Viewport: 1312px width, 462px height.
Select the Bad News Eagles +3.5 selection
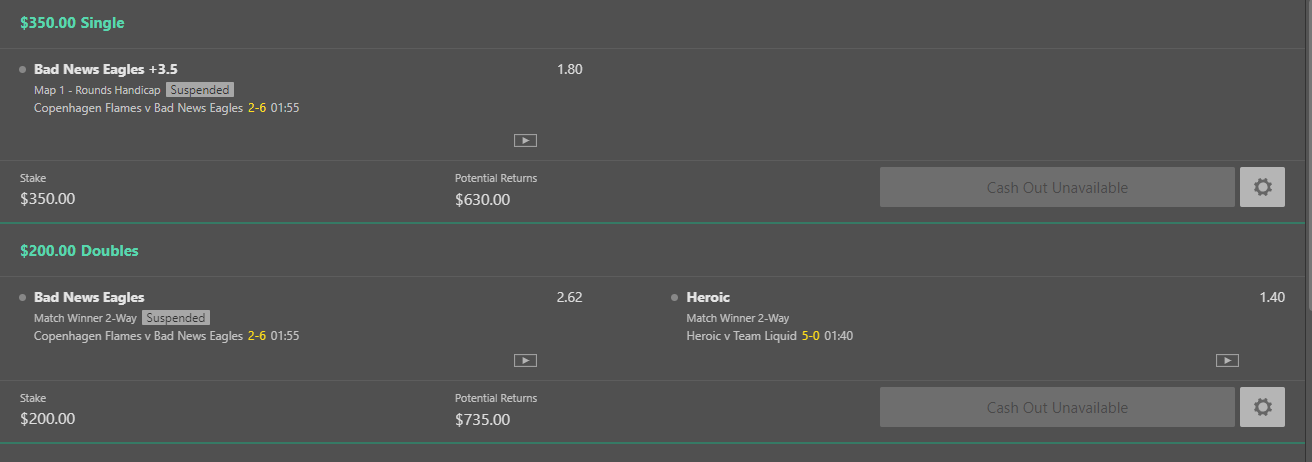pos(106,70)
